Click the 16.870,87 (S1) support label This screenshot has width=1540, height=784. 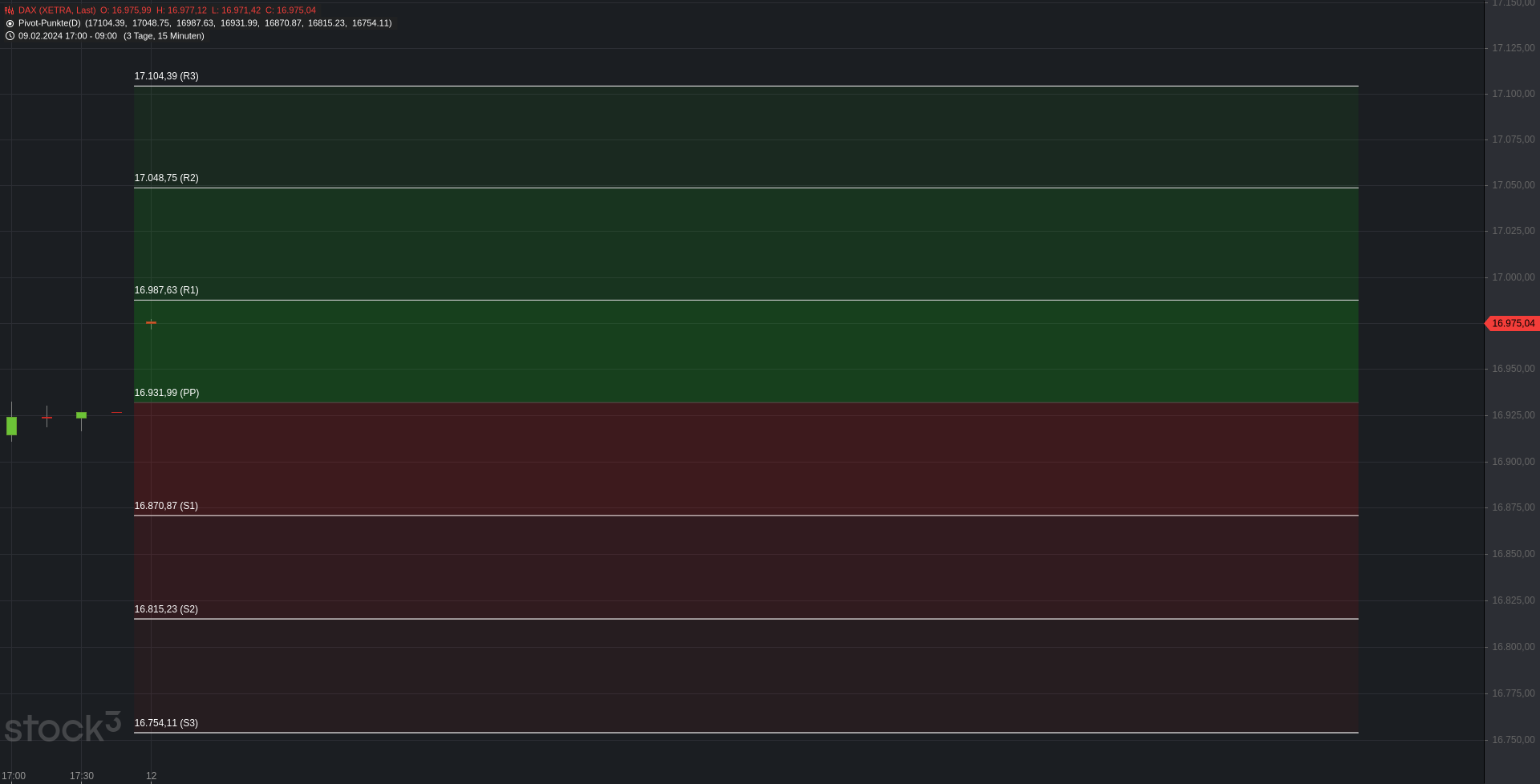click(166, 506)
